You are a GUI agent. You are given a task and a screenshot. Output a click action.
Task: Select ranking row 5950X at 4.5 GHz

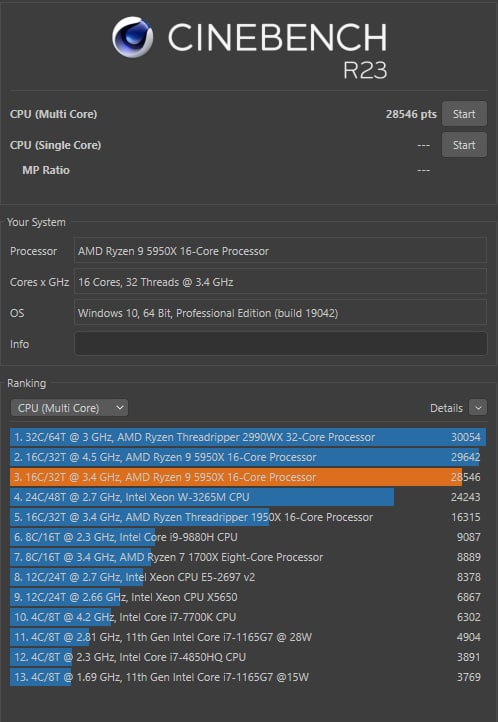[248, 457]
